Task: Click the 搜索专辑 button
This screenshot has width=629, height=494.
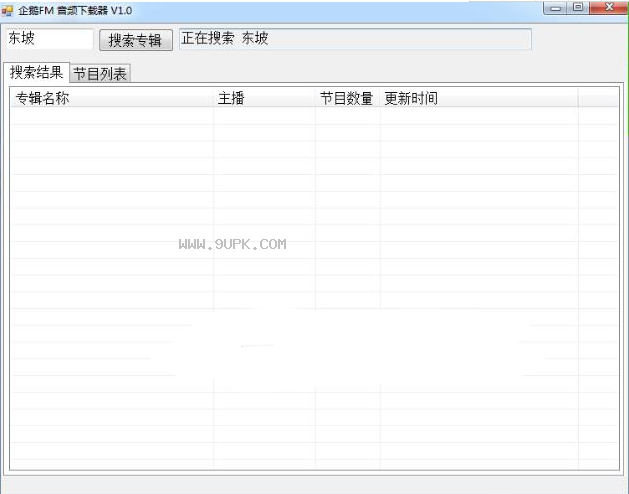Action: pyautogui.click(x=136, y=40)
